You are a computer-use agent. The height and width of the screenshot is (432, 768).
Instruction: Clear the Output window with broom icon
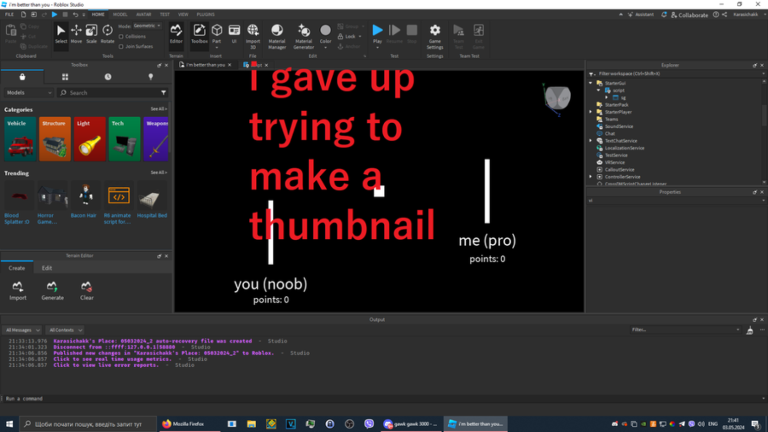pyautogui.click(x=749, y=331)
